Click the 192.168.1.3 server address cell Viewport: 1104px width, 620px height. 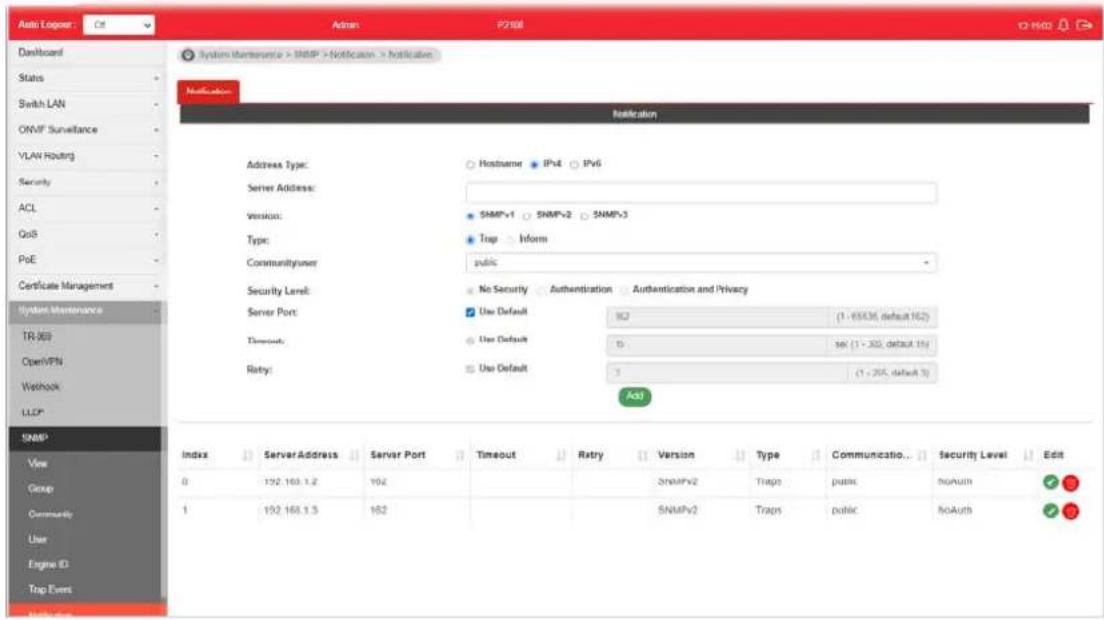point(291,510)
